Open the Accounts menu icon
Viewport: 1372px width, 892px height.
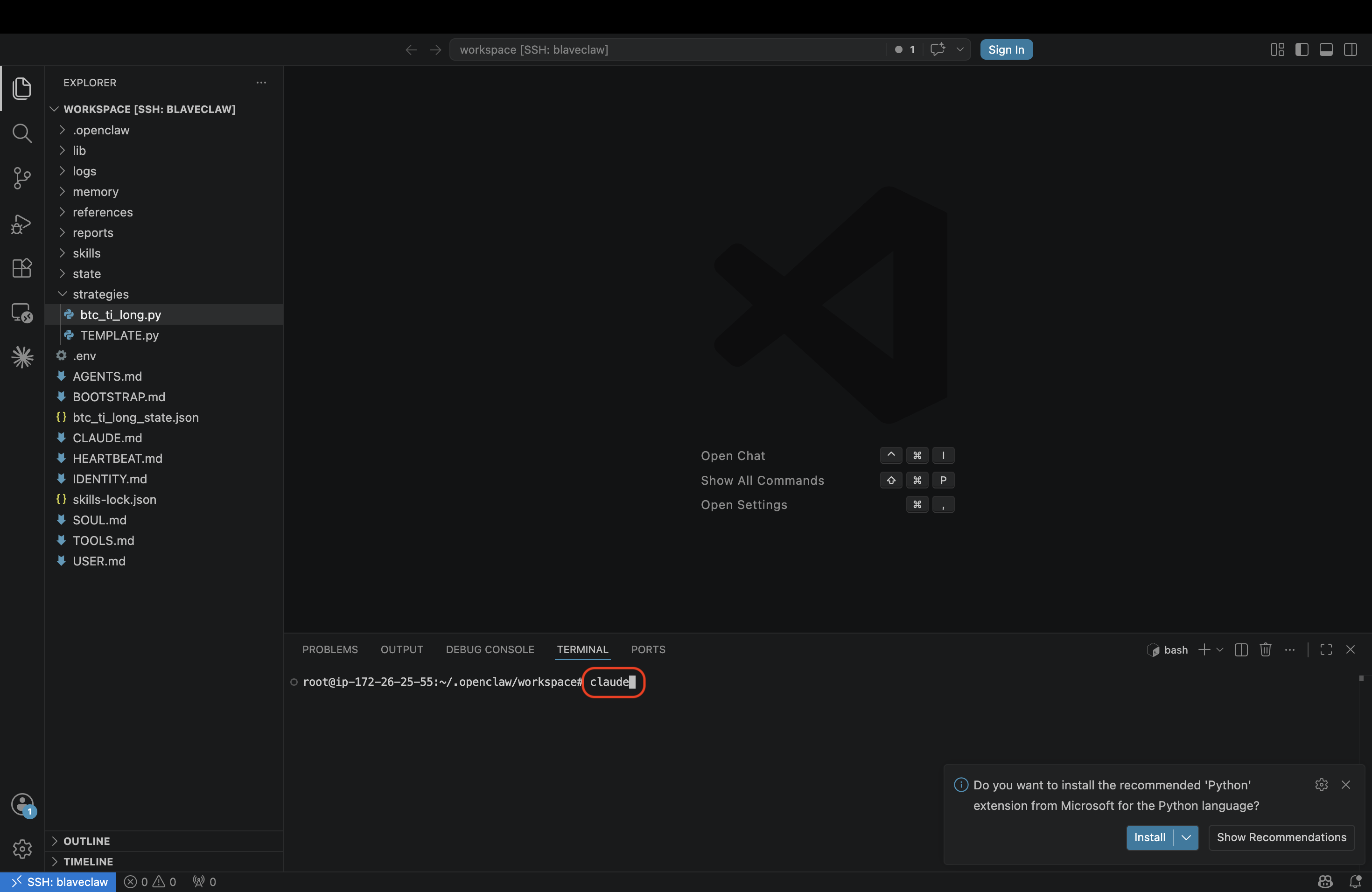tap(22, 804)
